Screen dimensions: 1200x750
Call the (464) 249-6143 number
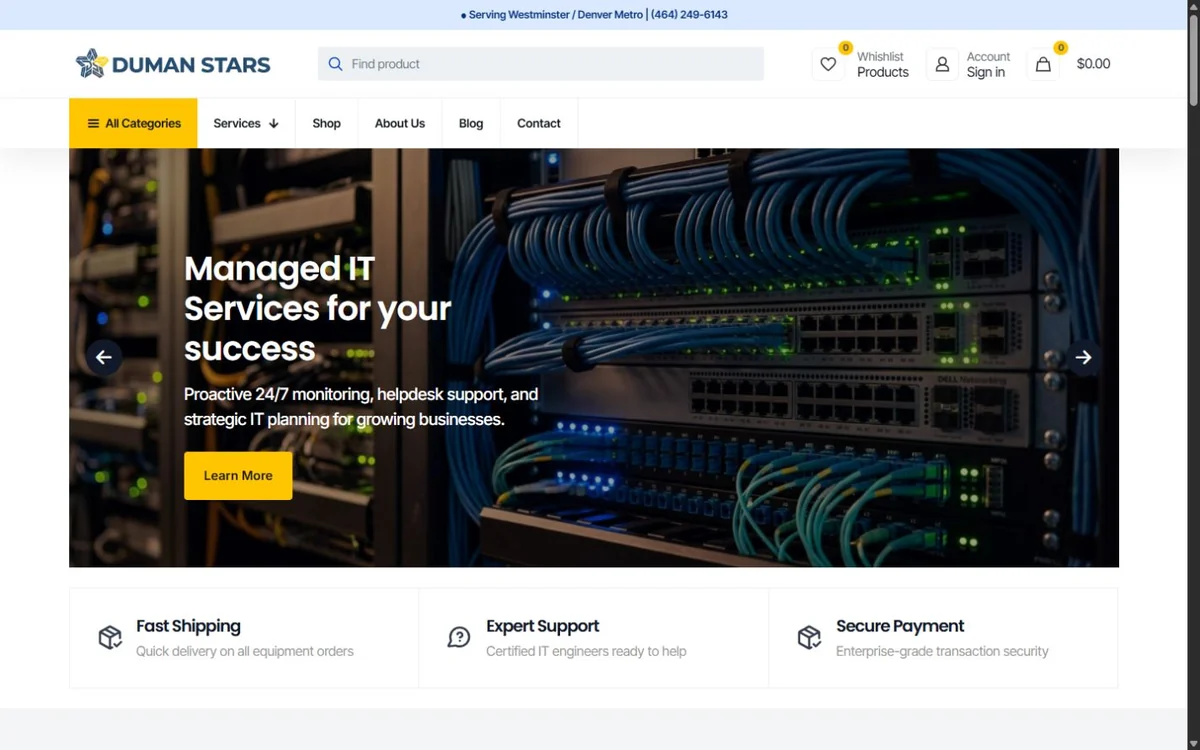tap(689, 15)
